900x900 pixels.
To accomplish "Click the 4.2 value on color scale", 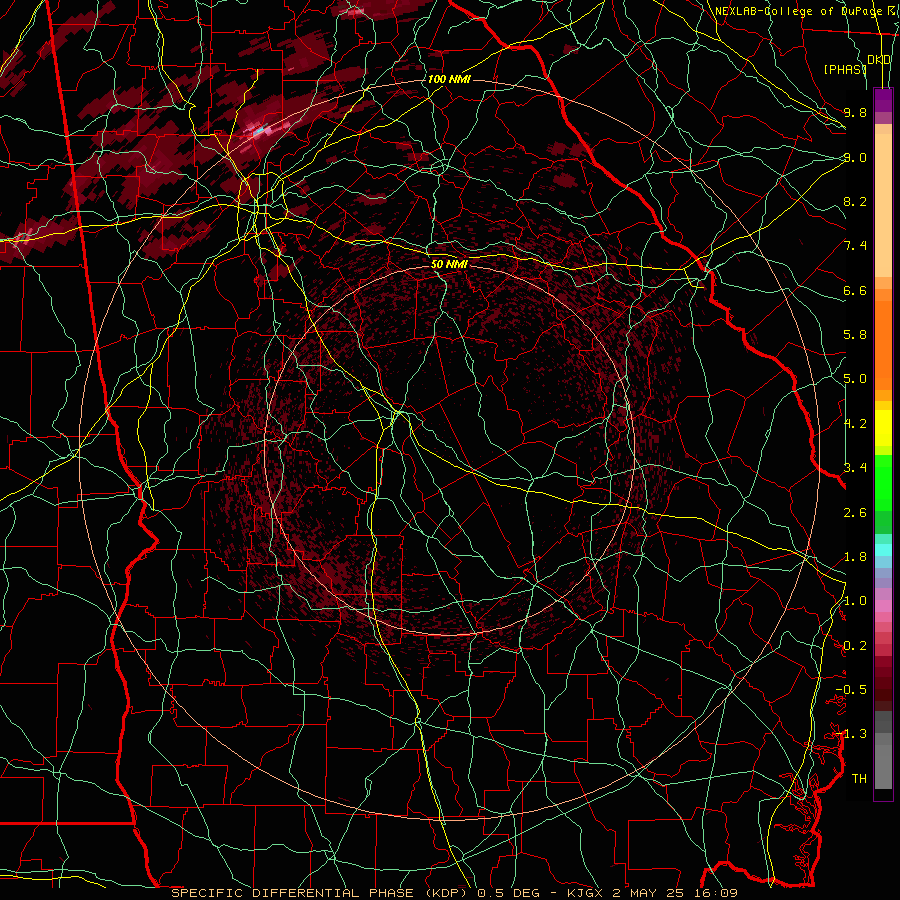I will coord(855,424).
